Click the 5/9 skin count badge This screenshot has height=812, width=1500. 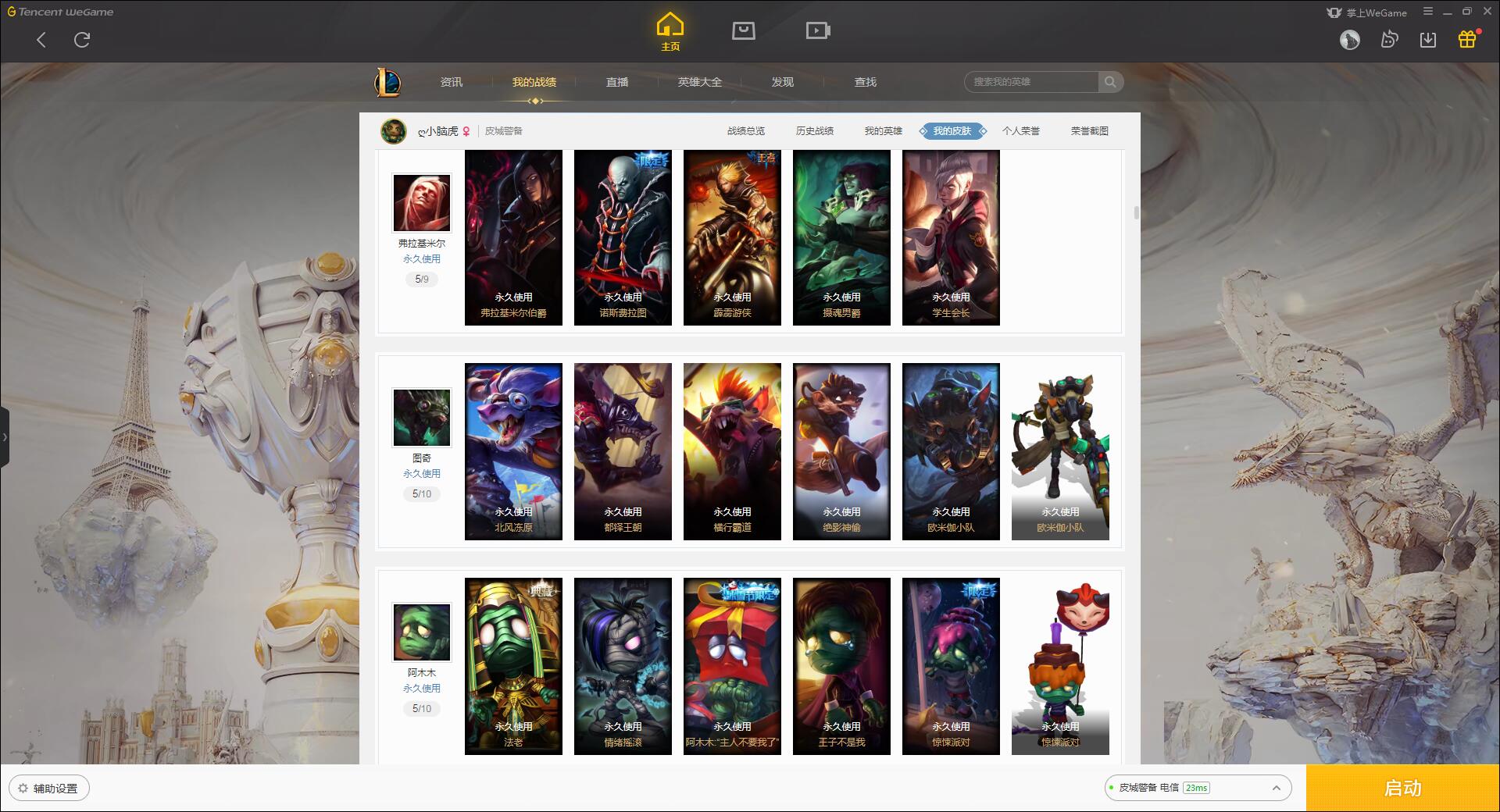tap(422, 279)
